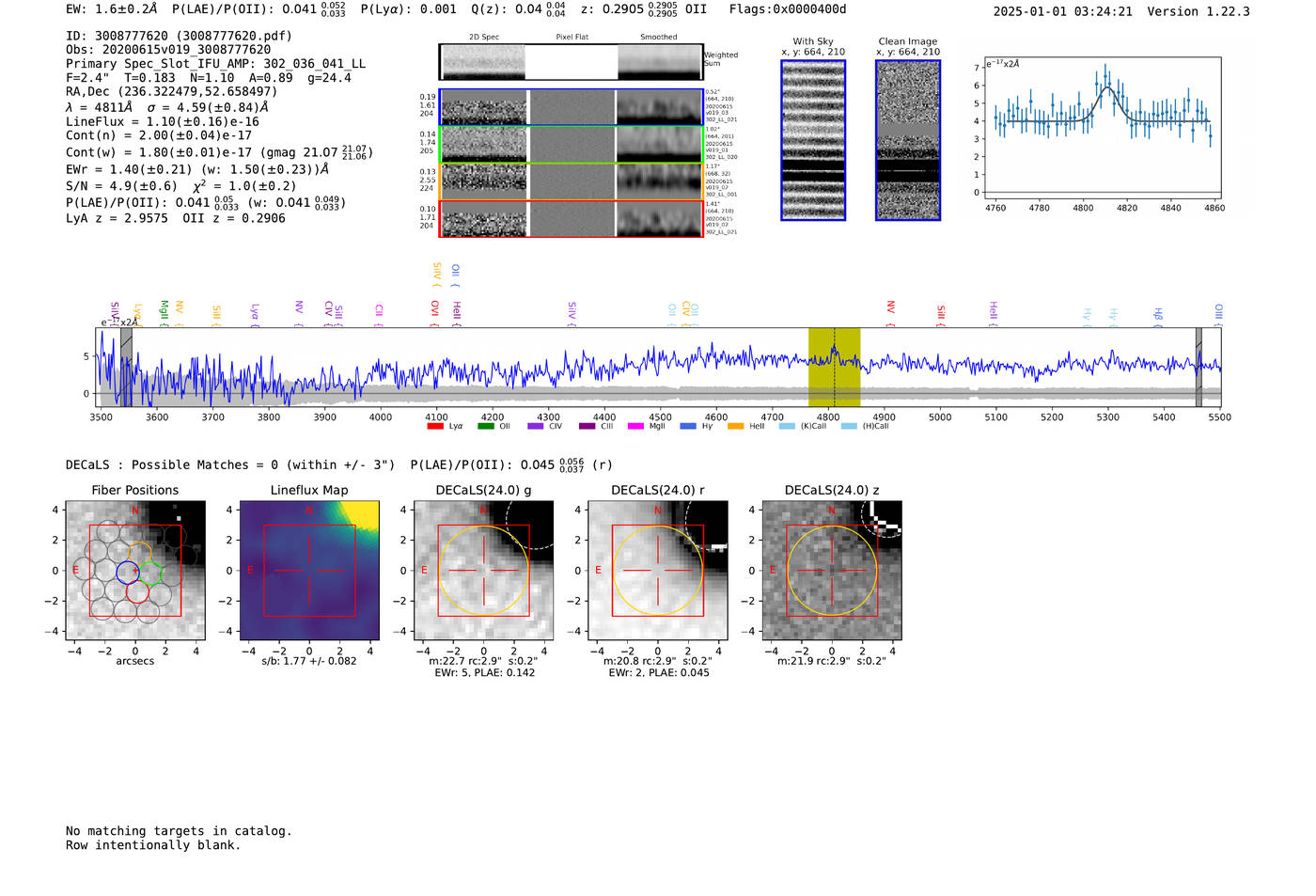The height and width of the screenshot is (896, 1316).
Task: Click the 'EWr: 2, PLAE: 0.045' caption
Action: point(659,673)
